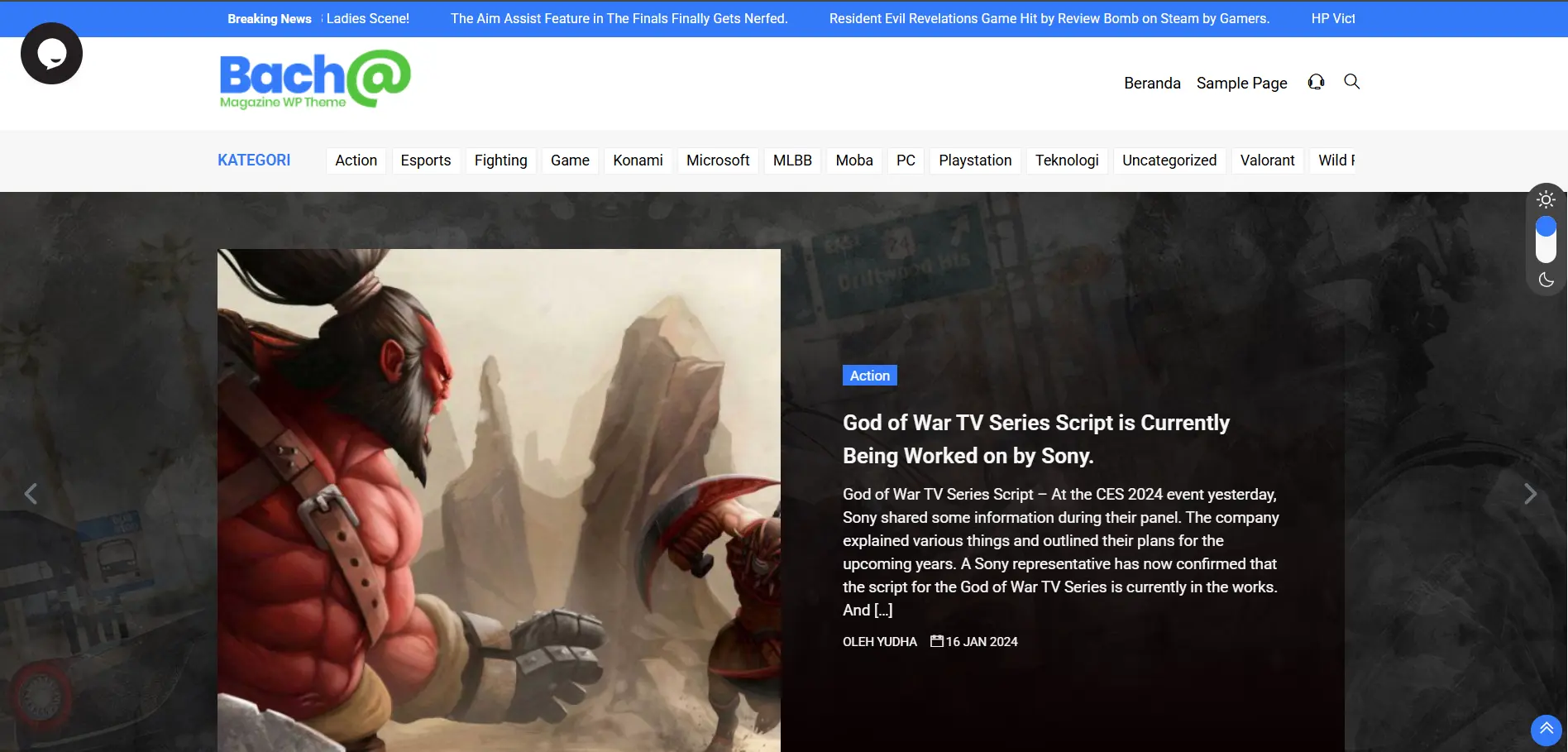The width and height of the screenshot is (1568, 752).
Task: Switch to dark mode moon icon
Action: click(1546, 280)
